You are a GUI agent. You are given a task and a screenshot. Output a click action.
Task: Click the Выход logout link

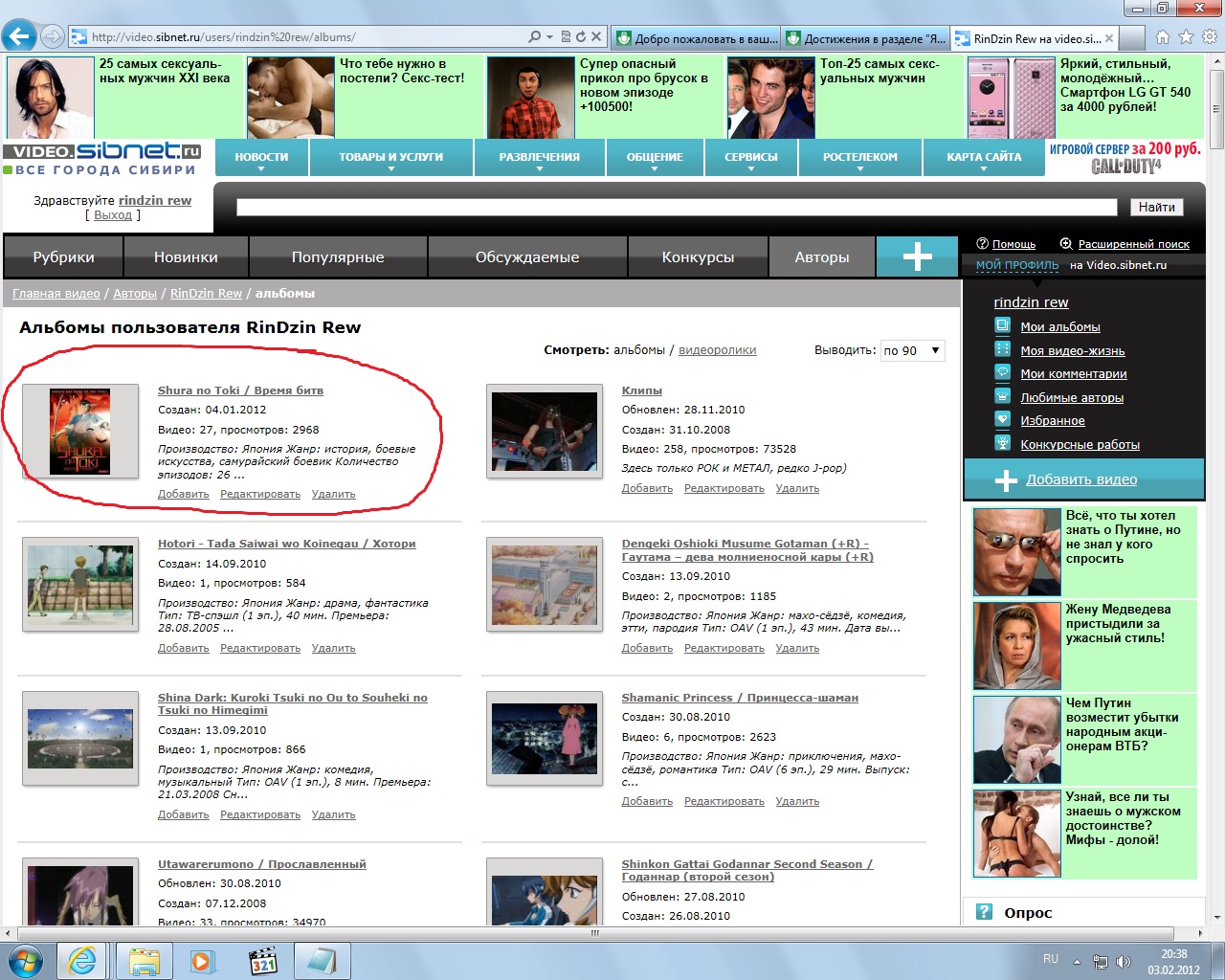pyautogui.click(x=113, y=214)
